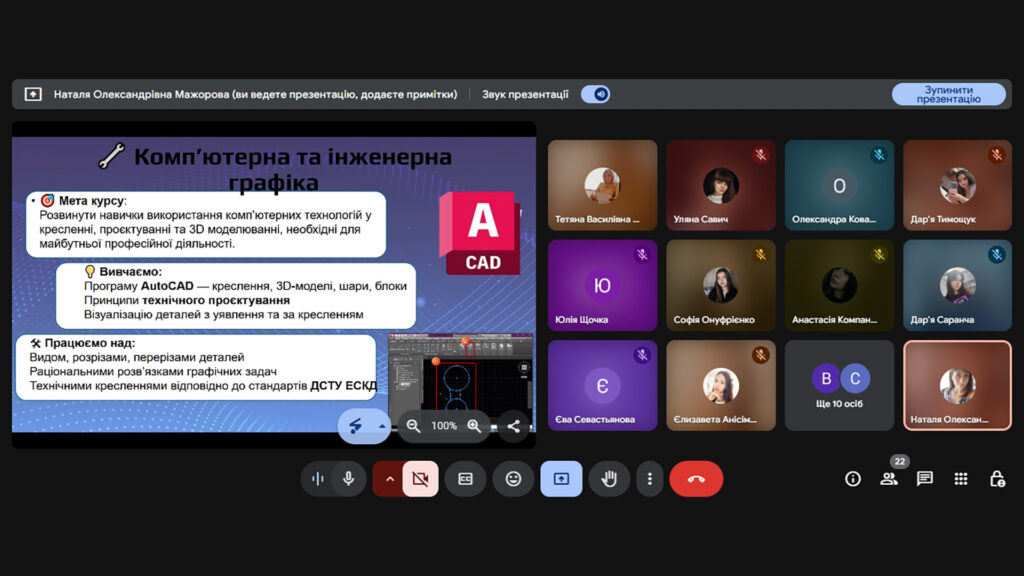Click muted microphone icon on Олександра Кова... tile
Screen dimensions: 1024x576
879,155
